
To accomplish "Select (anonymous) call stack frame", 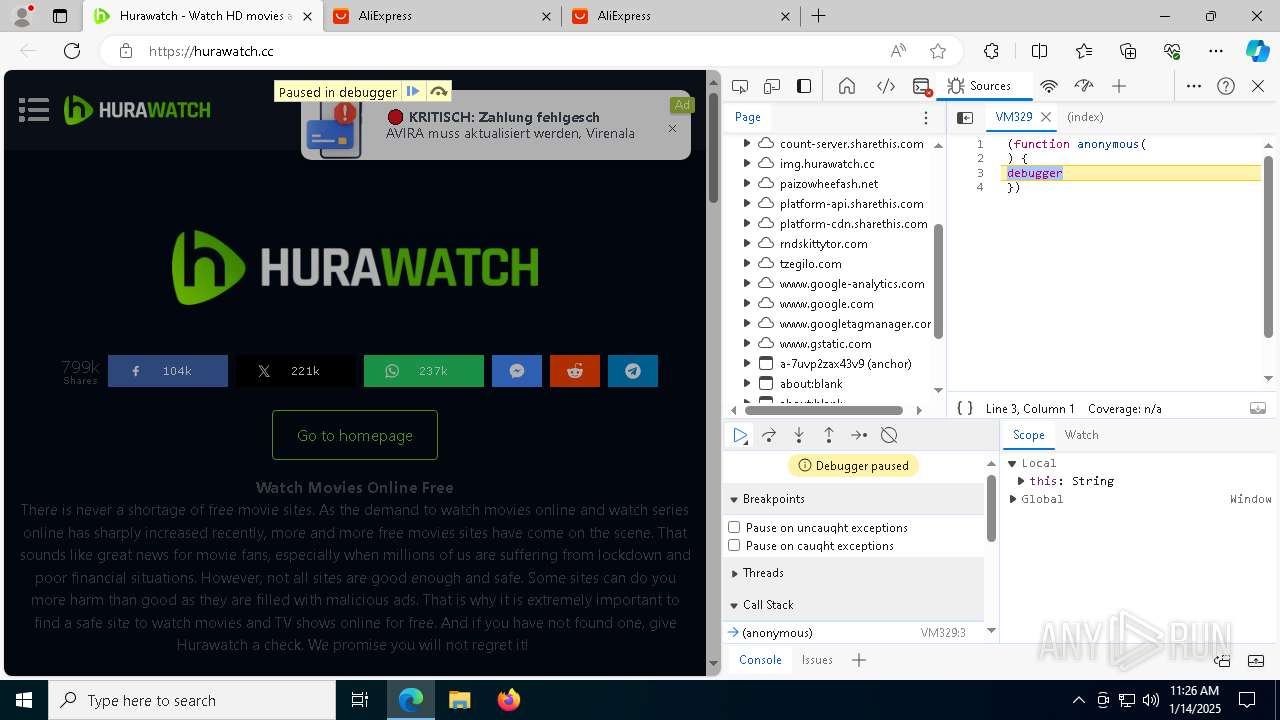I will tap(853, 633).
